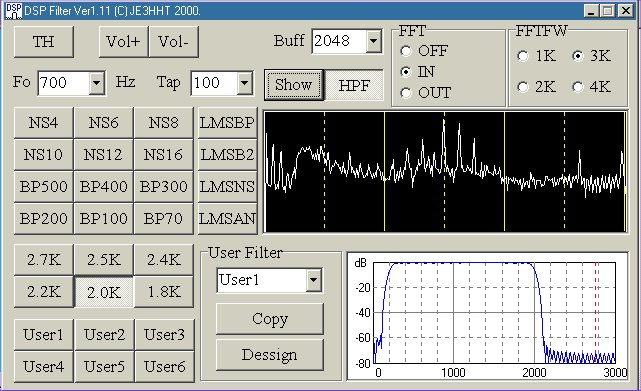The image size is (641, 391).
Task: Select the BP500 bandpass filter
Action: click(x=44, y=187)
